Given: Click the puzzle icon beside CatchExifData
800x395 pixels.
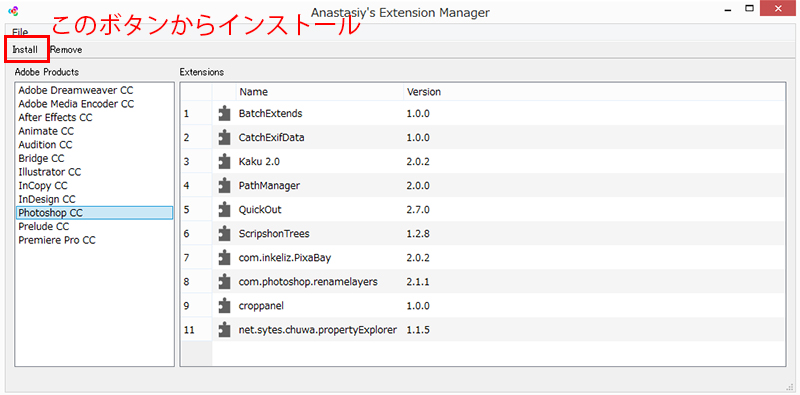Looking at the screenshot, I should coord(224,137).
